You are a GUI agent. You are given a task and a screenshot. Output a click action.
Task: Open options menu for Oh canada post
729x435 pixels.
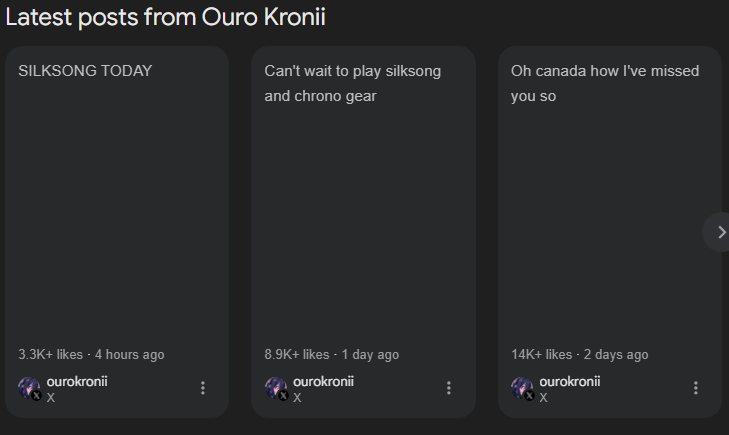pos(696,388)
